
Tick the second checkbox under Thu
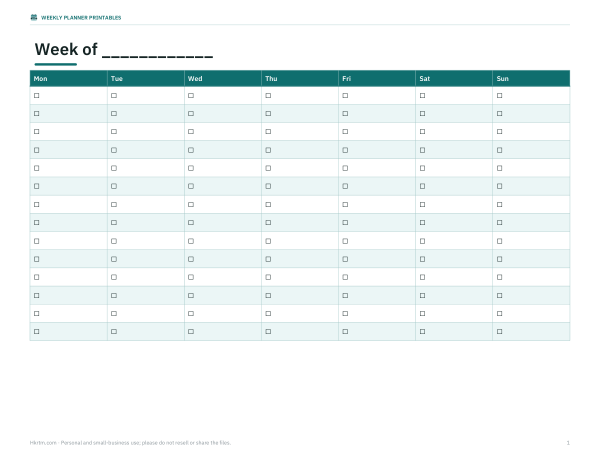268,114
